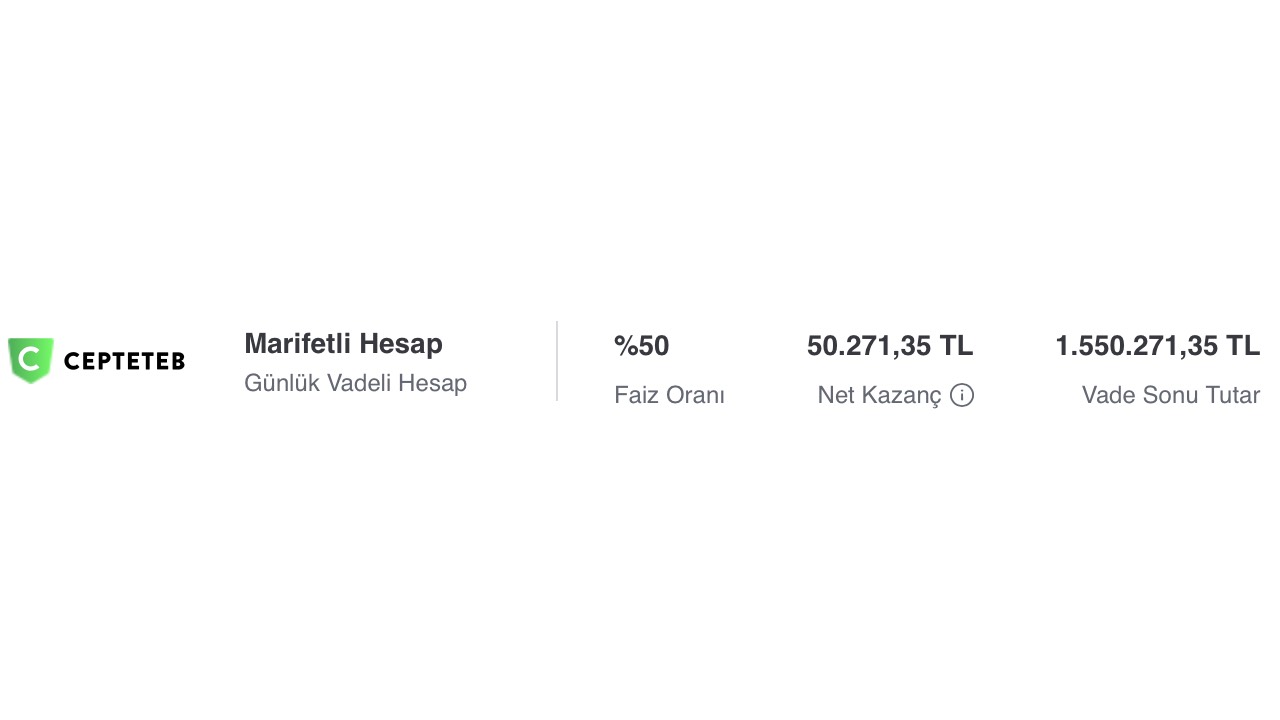Click the %50 interest rate value
This screenshot has width=1280, height=720.
click(x=641, y=346)
